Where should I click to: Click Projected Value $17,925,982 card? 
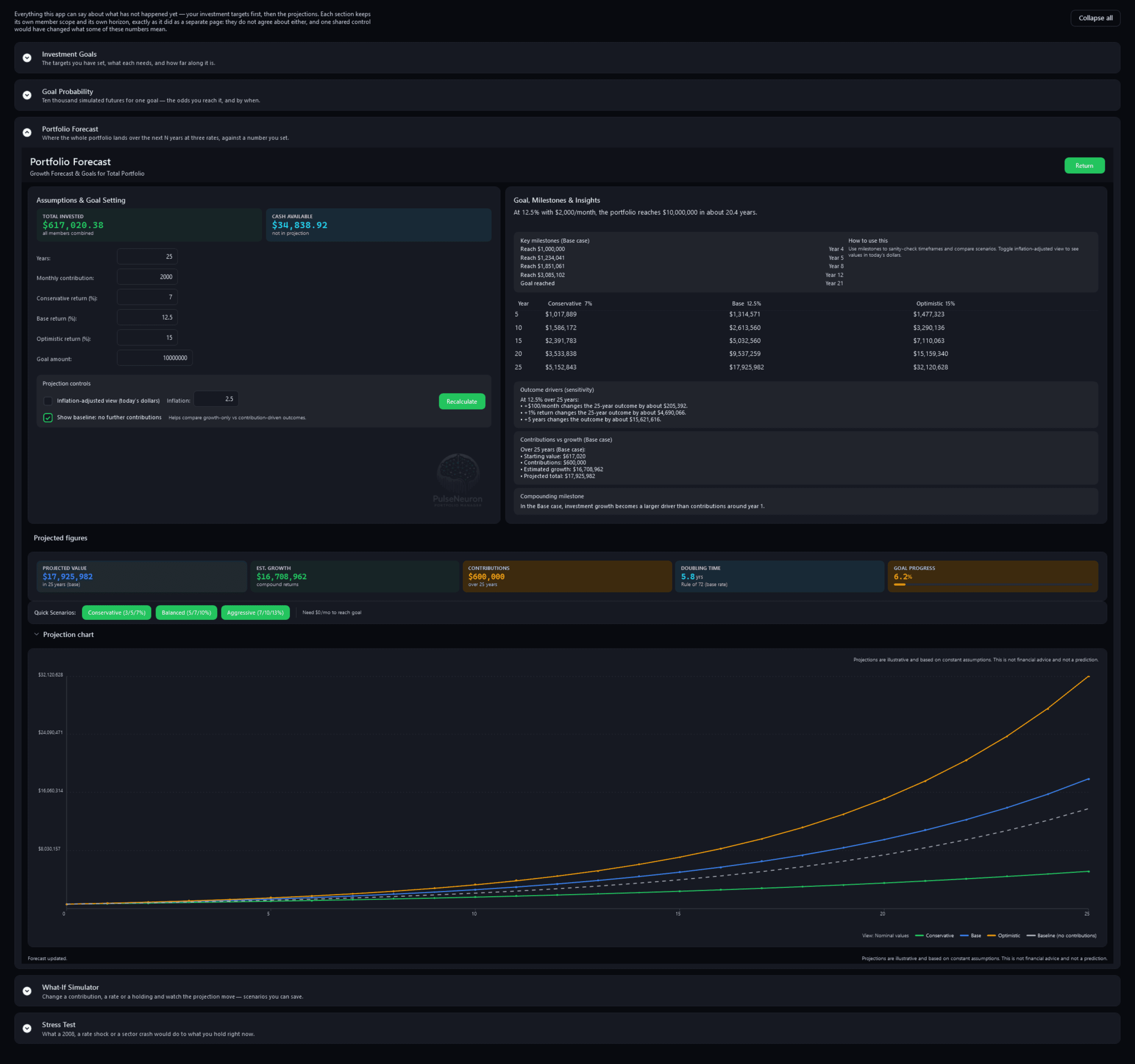(x=142, y=576)
